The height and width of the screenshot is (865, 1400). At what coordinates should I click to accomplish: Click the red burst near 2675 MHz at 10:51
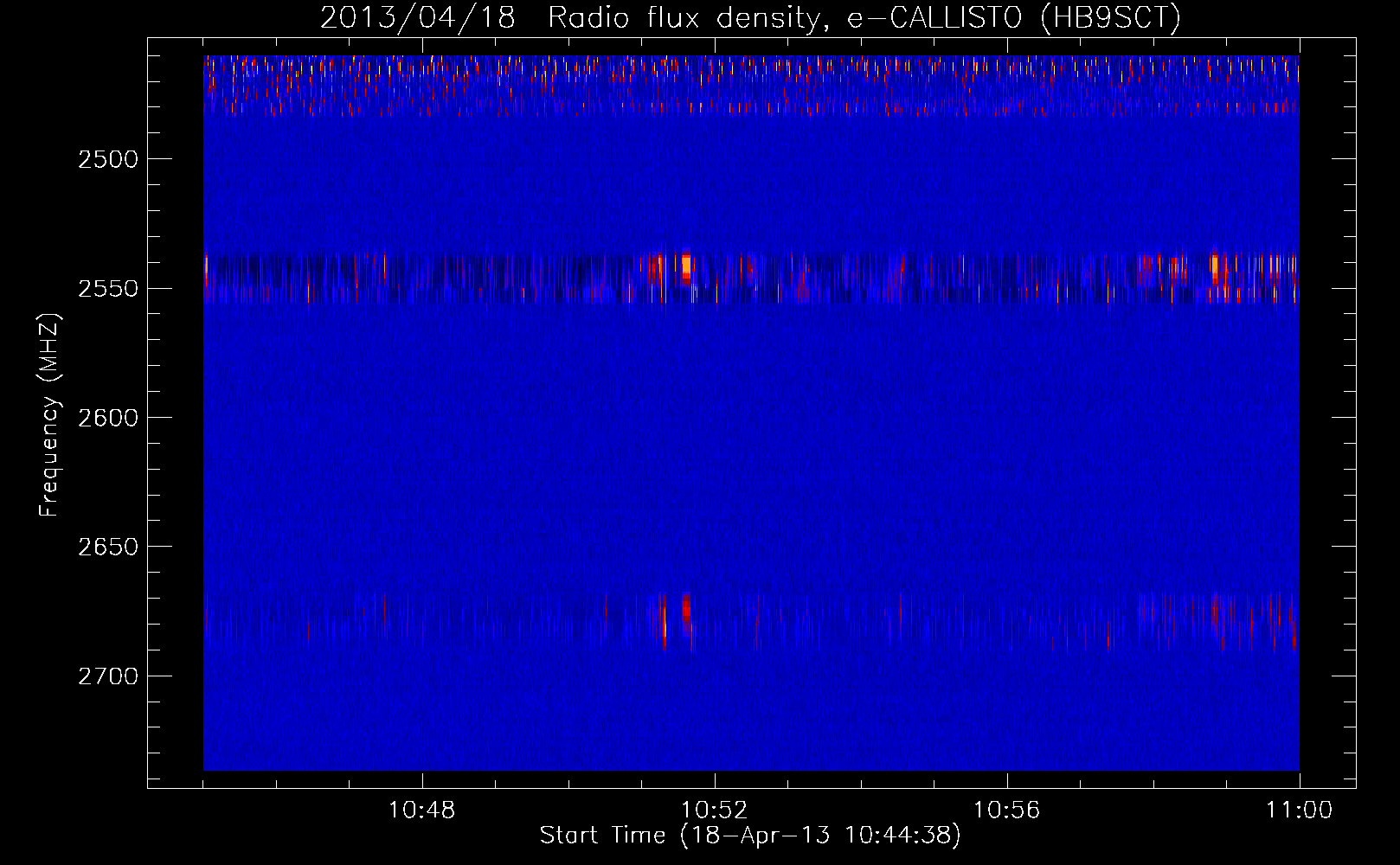point(686,610)
